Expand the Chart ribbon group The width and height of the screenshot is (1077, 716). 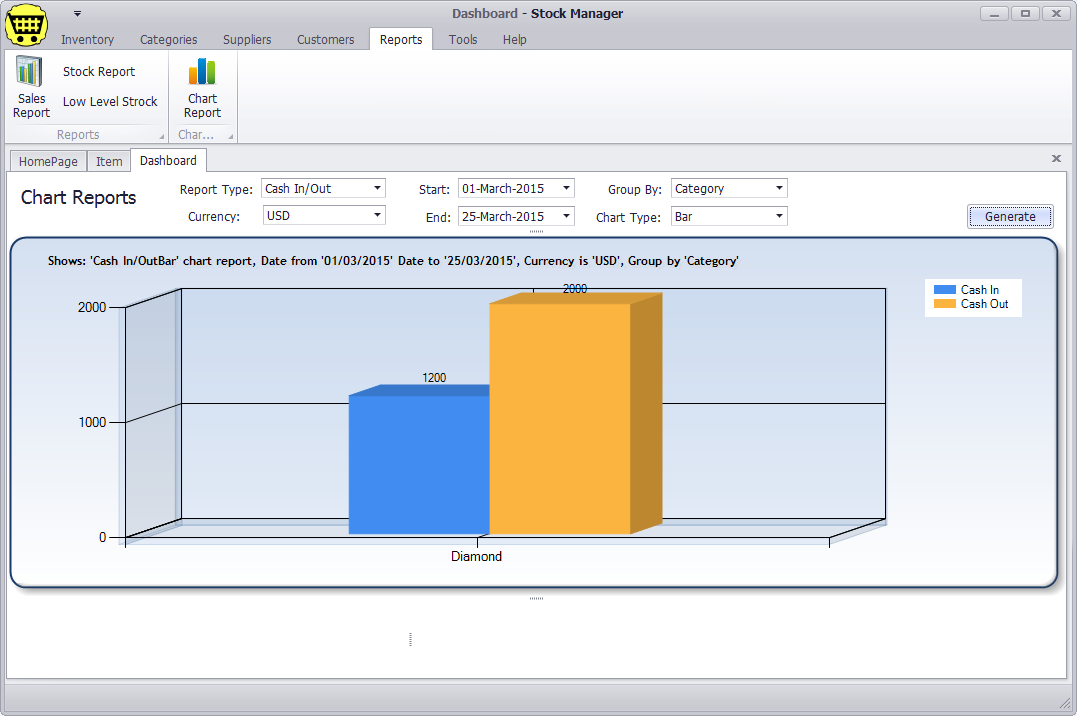(232, 134)
